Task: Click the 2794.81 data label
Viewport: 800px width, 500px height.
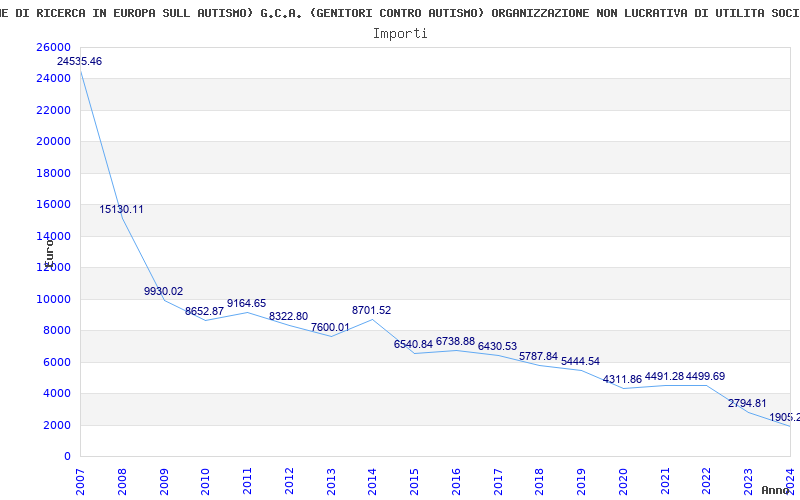Action: pyautogui.click(x=747, y=404)
